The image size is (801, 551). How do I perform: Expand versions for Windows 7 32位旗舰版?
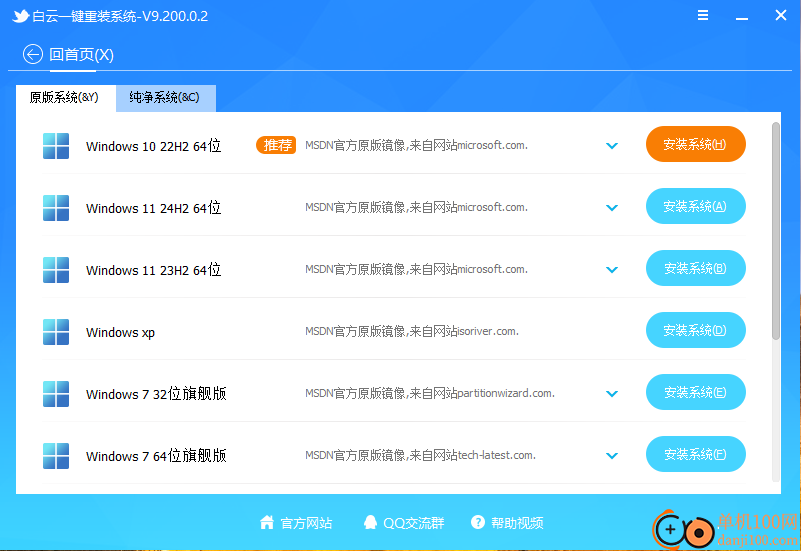pos(612,394)
